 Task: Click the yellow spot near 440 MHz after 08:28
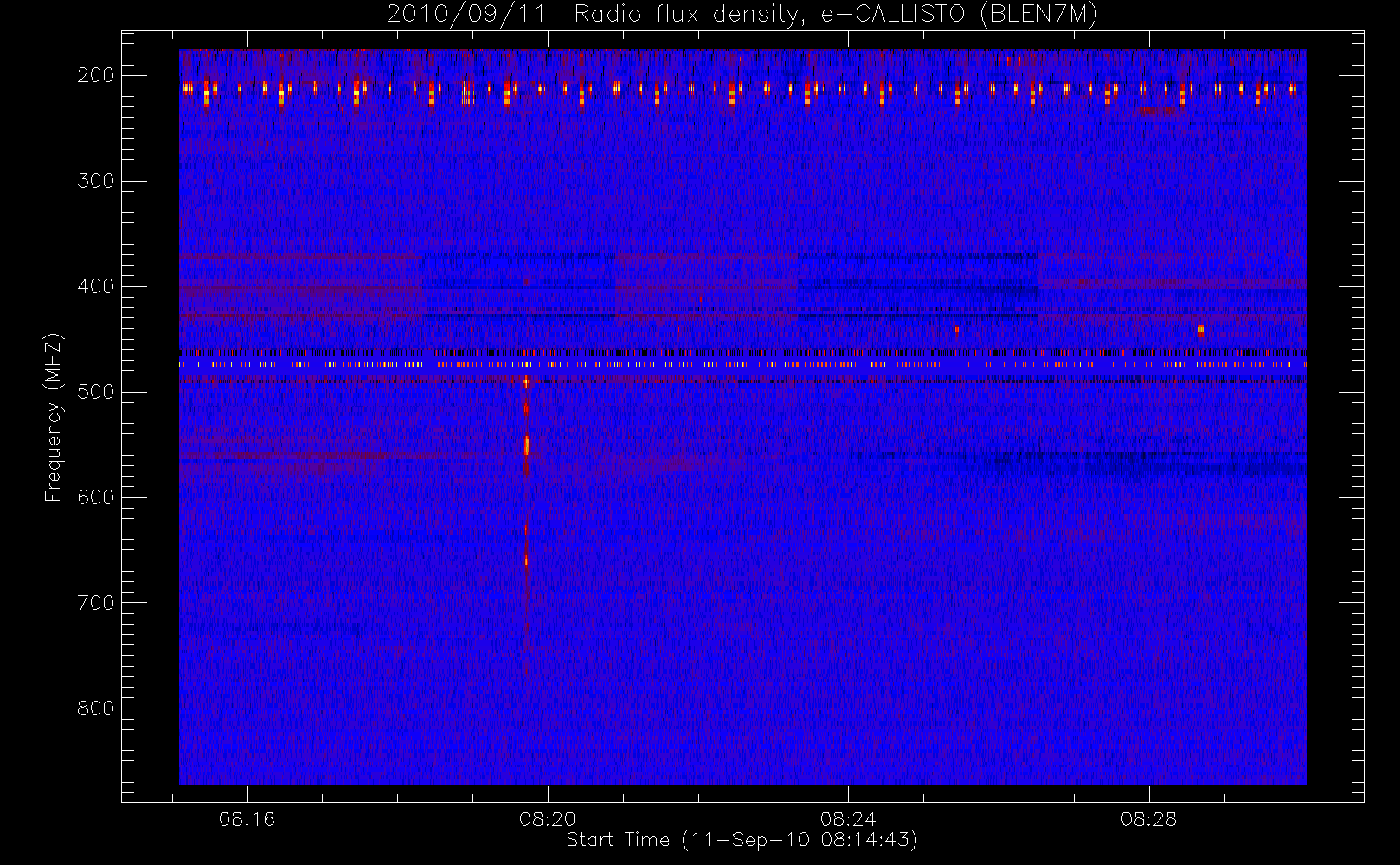pos(1200,330)
